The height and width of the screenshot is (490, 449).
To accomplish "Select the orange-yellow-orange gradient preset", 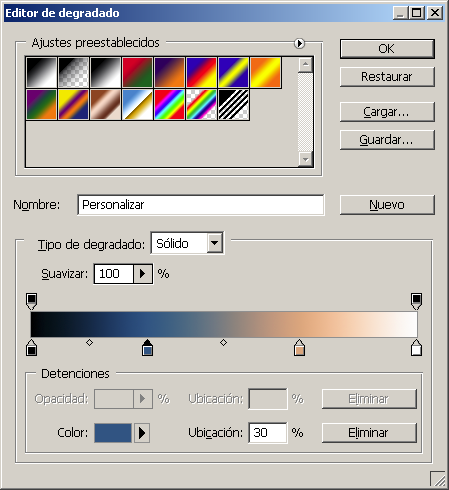I will [266, 72].
